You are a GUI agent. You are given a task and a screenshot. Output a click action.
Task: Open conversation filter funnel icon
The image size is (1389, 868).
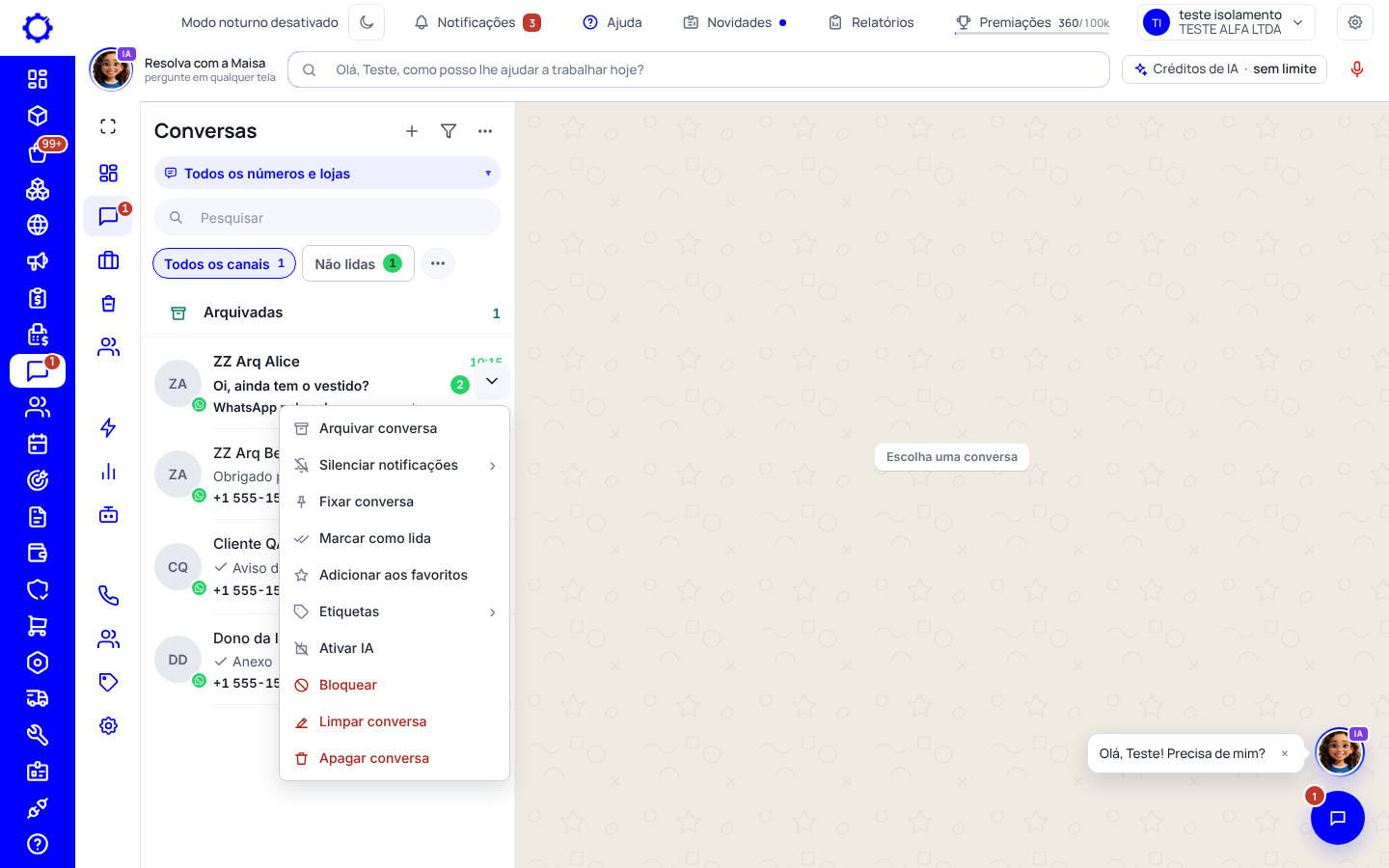coord(449,131)
